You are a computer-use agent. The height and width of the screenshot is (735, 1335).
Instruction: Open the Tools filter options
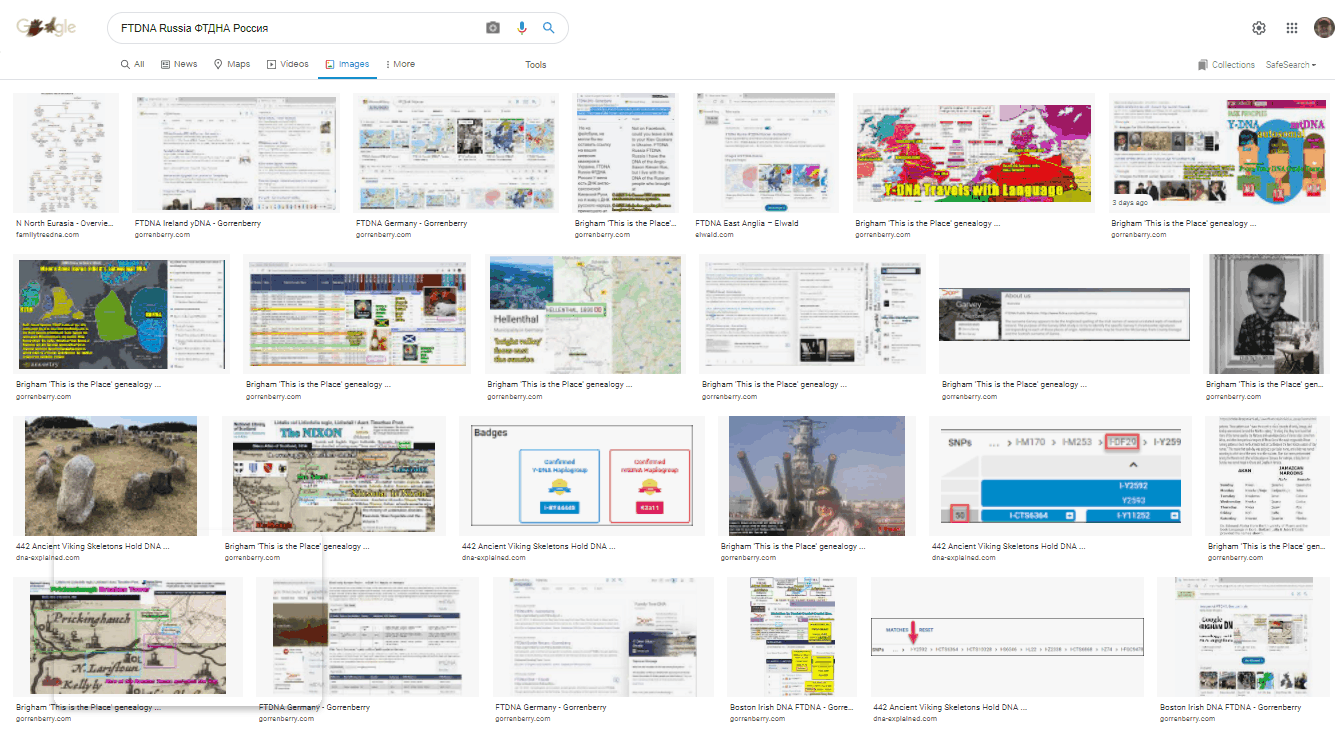(x=536, y=65)
